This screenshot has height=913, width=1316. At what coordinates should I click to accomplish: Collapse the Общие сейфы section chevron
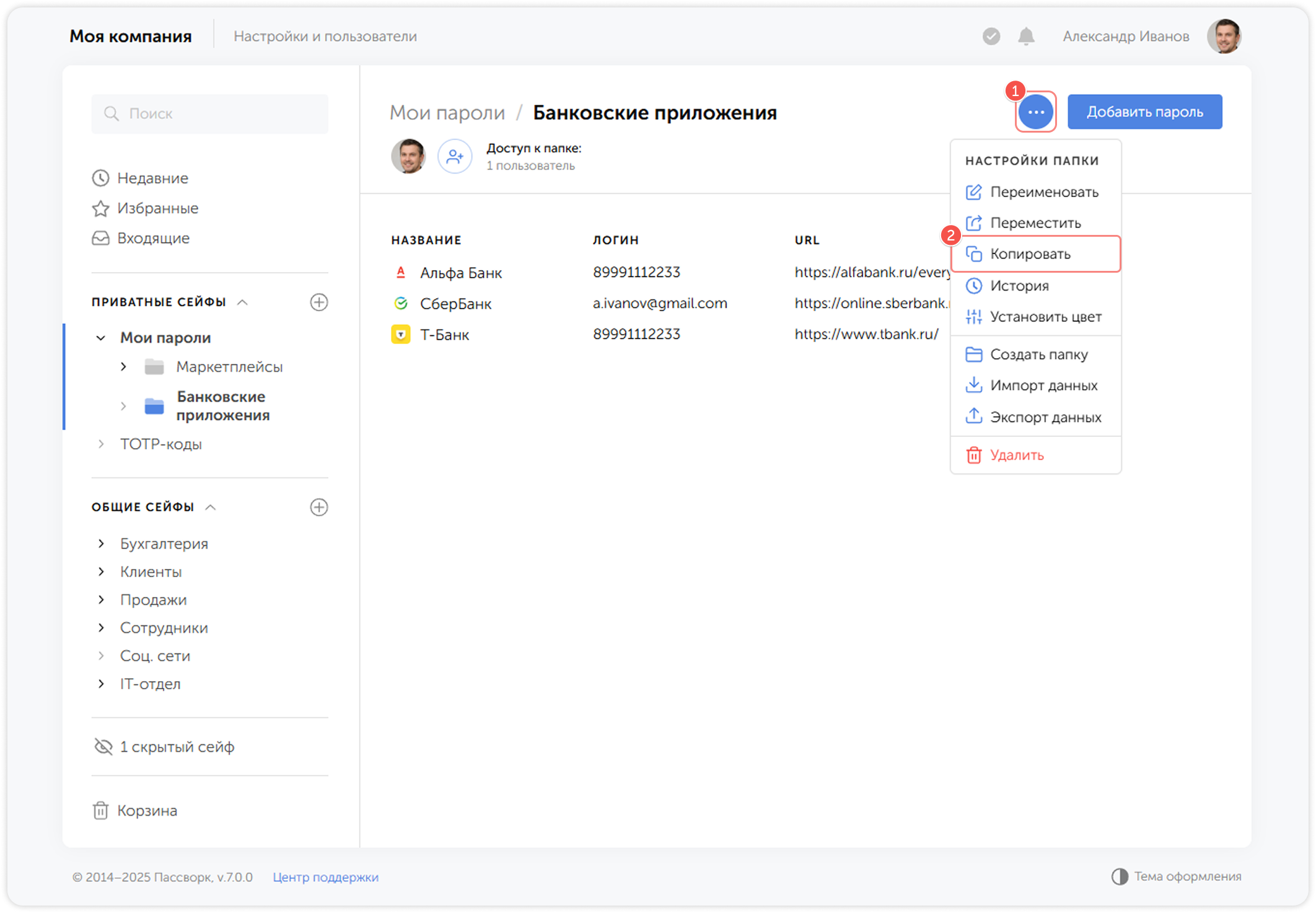(x=211, y=507)
